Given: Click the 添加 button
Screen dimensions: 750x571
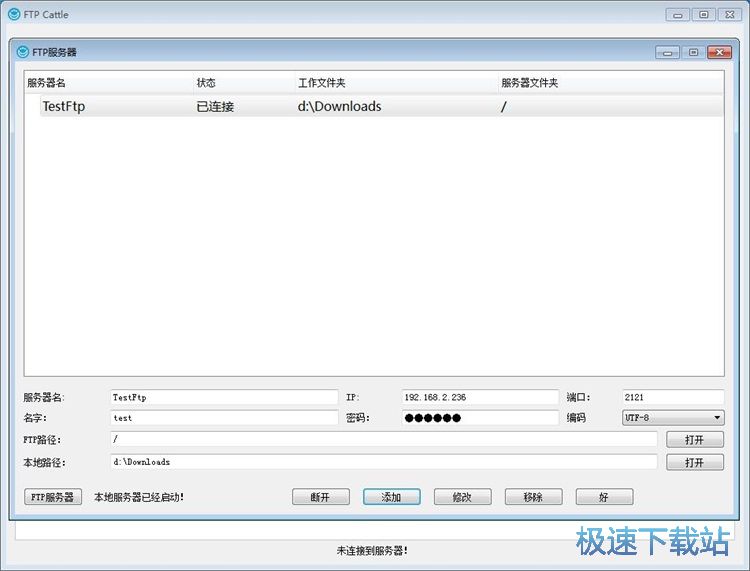Looking at the screenshot, I should coord(391,497).
